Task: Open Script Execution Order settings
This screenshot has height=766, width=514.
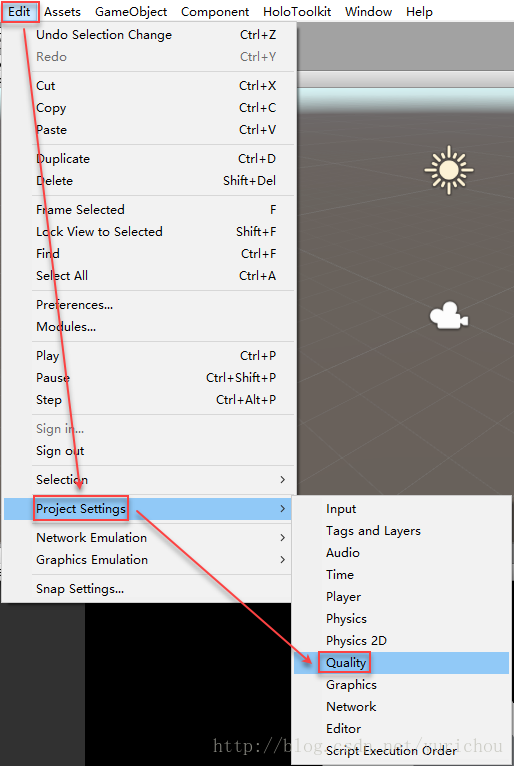Action: 401,750
